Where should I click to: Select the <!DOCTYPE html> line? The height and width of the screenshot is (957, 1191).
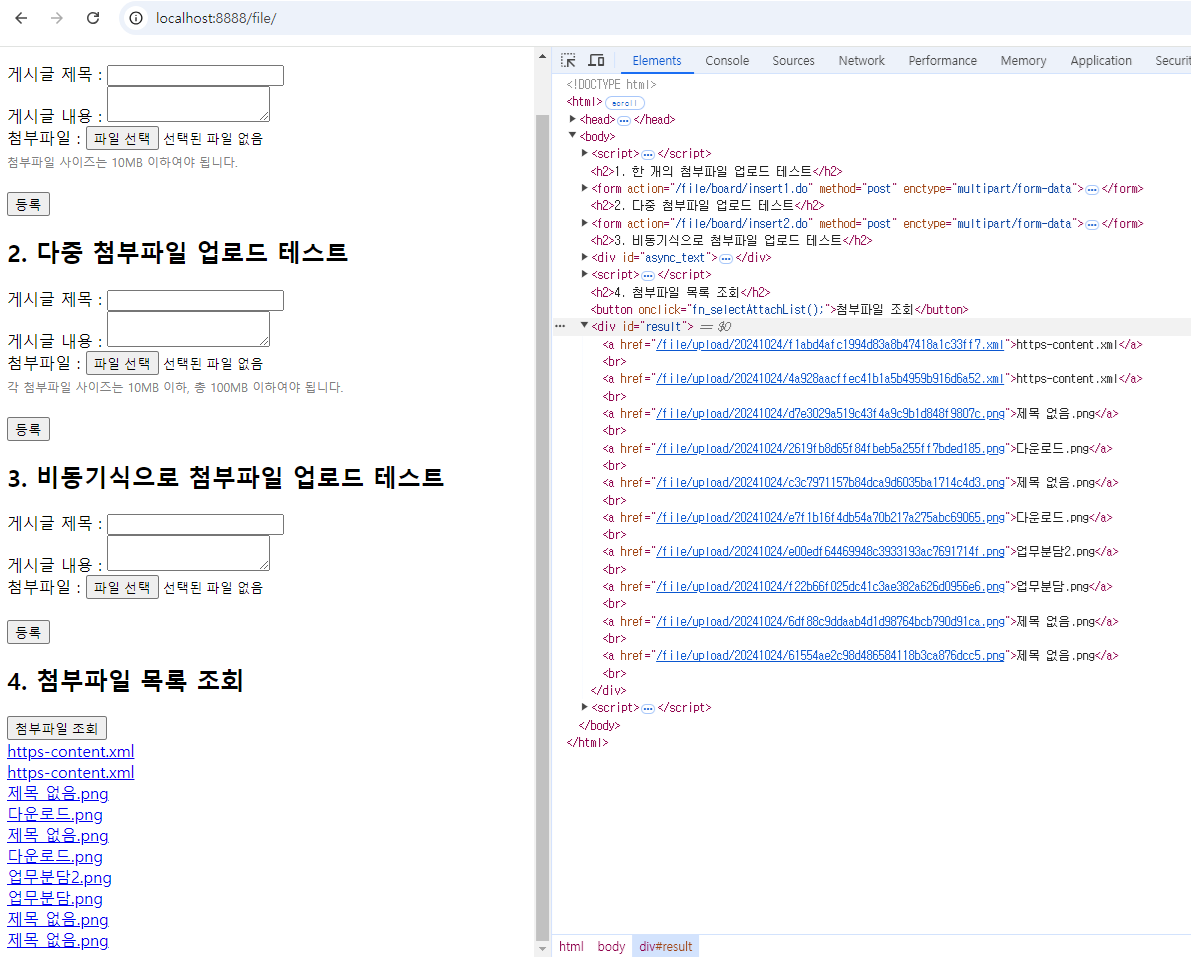(x=611, y=84)
